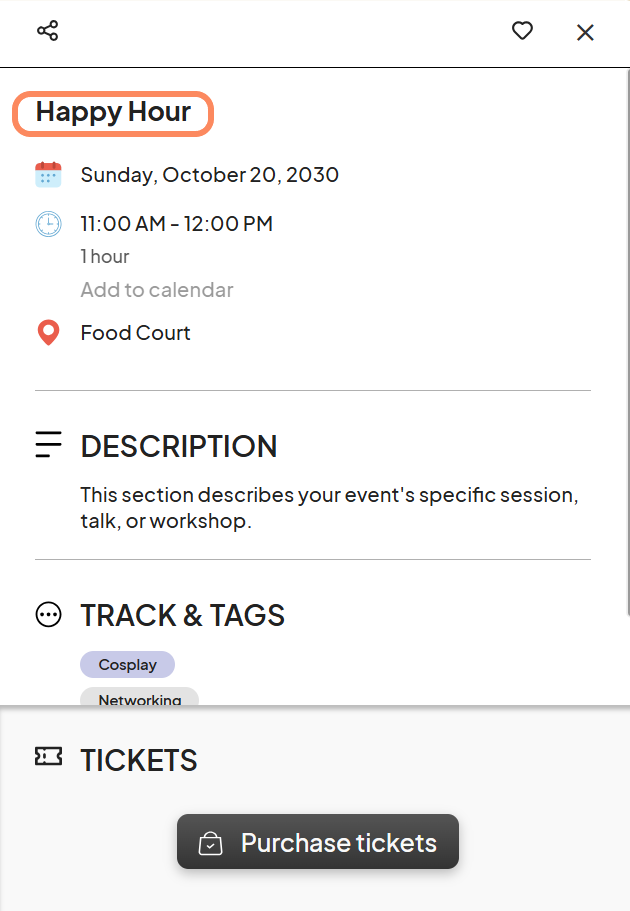Screen dimensions: 630x911
Task: Select the Networking tag
Action: tap(139, 697)
